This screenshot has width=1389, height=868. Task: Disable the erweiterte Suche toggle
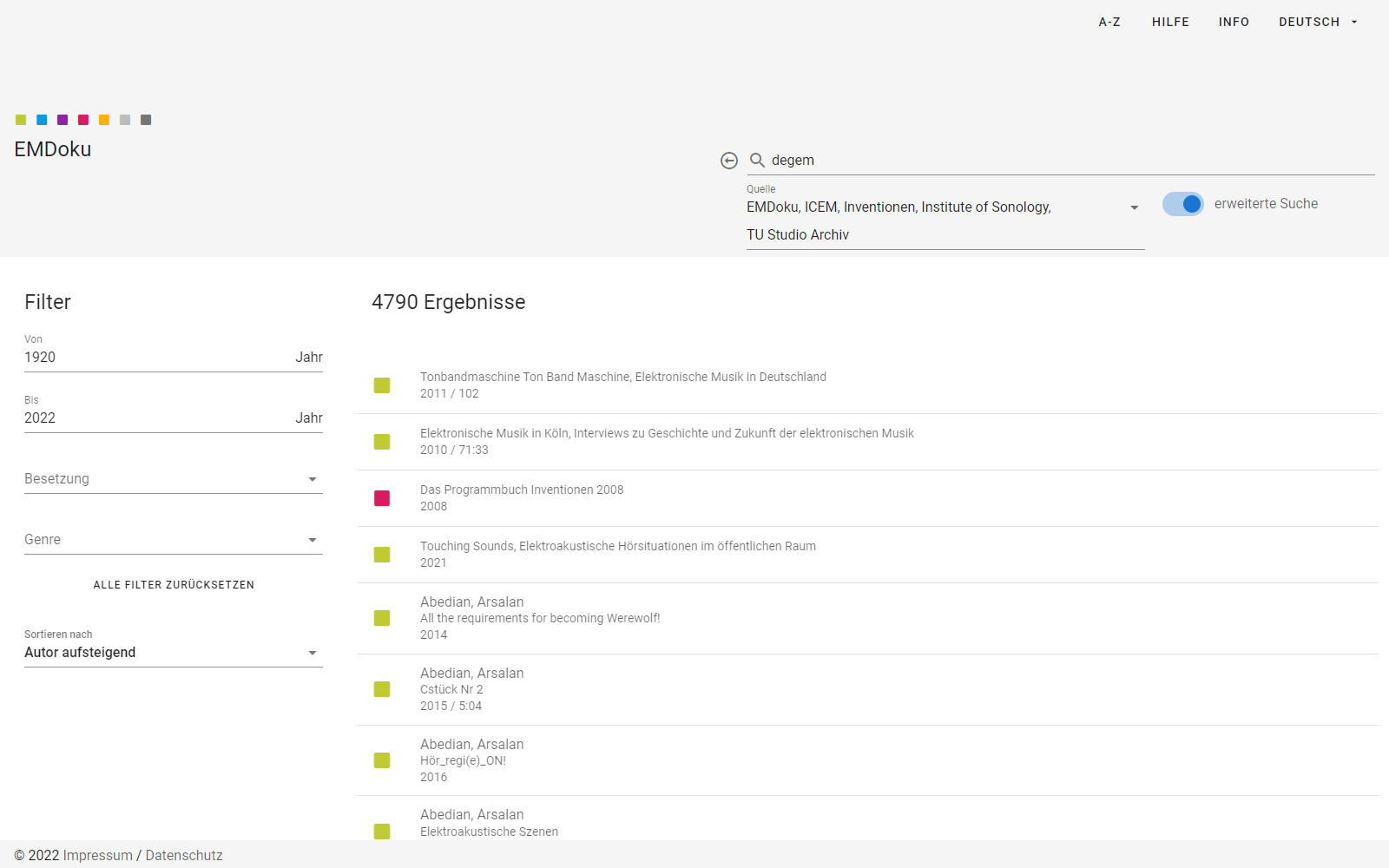[x=1182, y=204]
